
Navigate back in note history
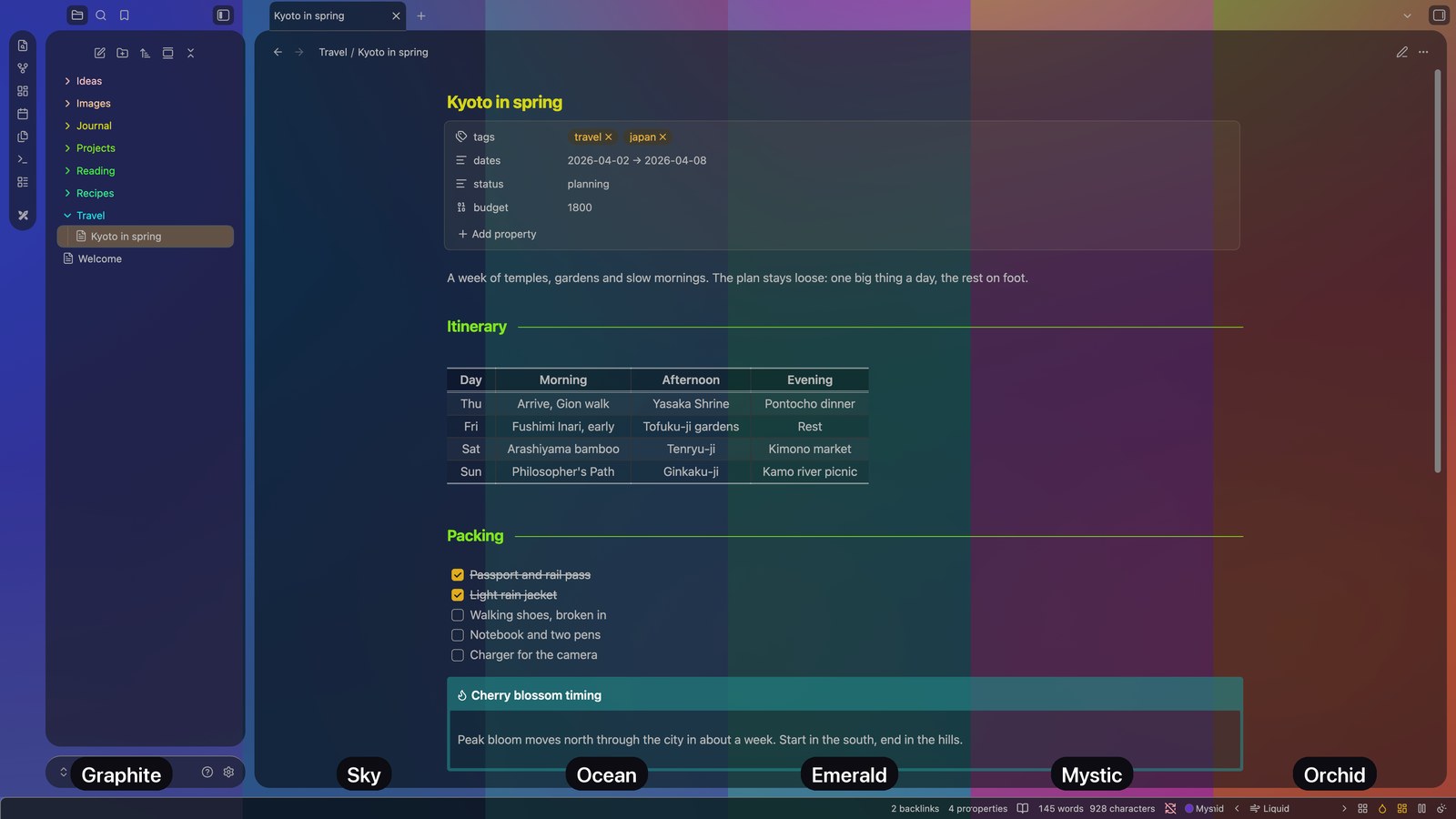coord(278,52)
